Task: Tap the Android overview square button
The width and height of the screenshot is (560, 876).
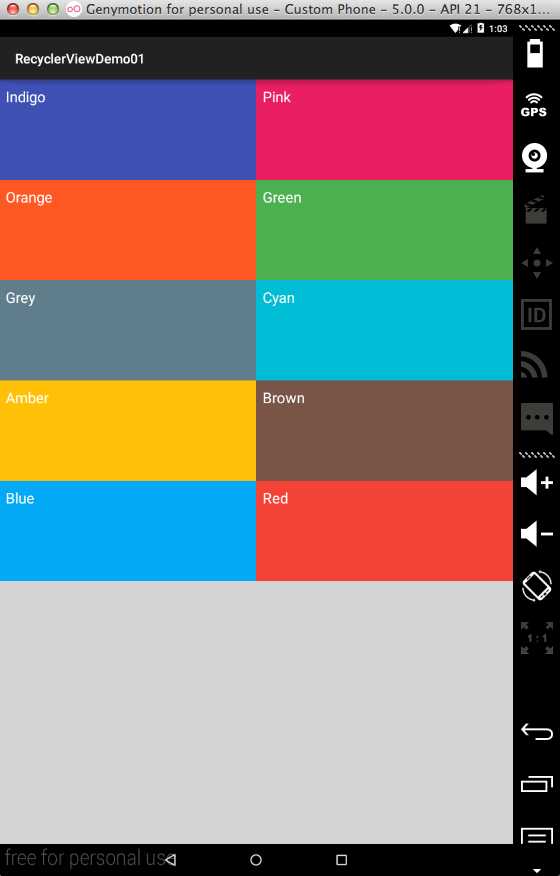Action: [x=341, y=859]
